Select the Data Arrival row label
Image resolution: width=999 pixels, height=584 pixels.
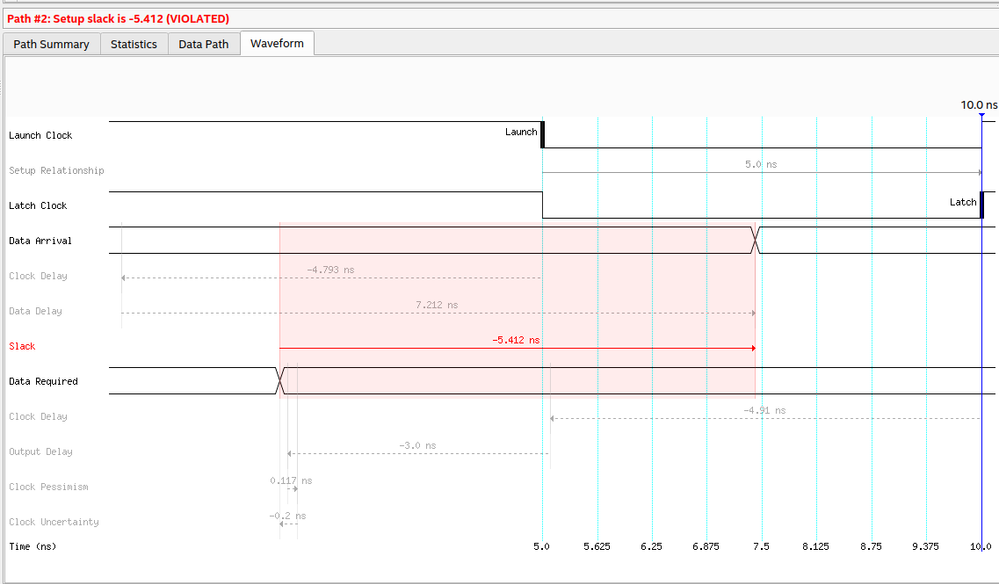[40, 241]
